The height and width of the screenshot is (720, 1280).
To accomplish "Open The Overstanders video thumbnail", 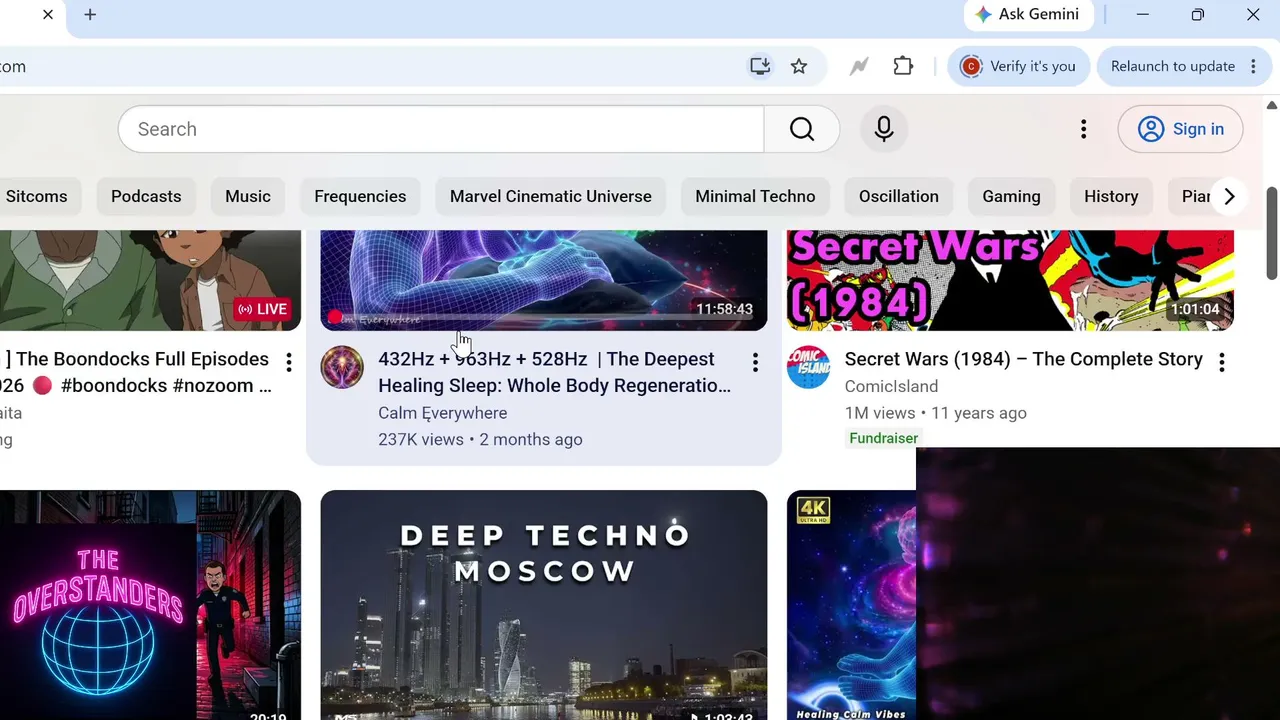I will pyautogui.click(x=150, y=605).
